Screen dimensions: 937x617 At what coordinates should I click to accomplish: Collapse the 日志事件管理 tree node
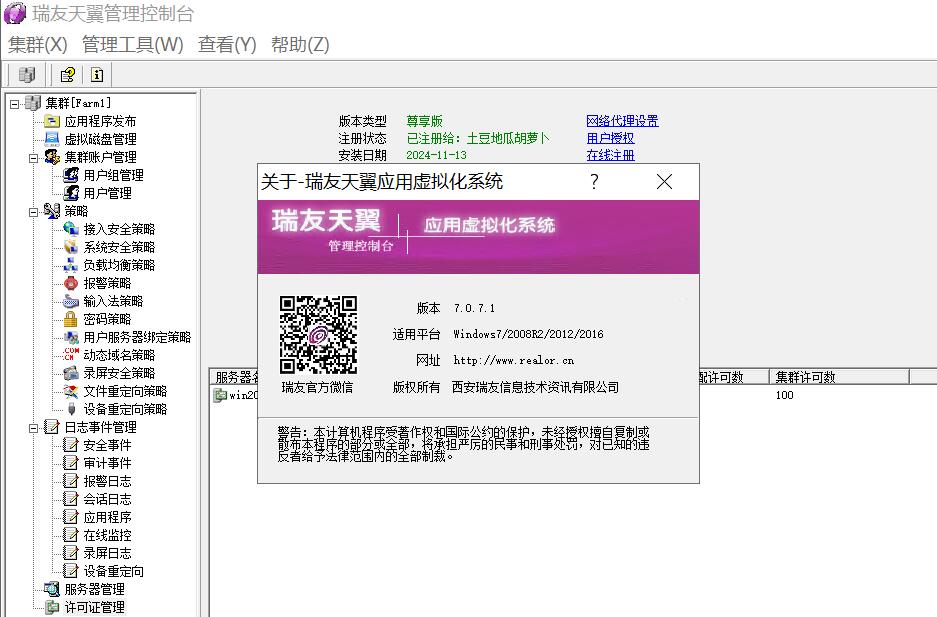(x=33, y=427)
